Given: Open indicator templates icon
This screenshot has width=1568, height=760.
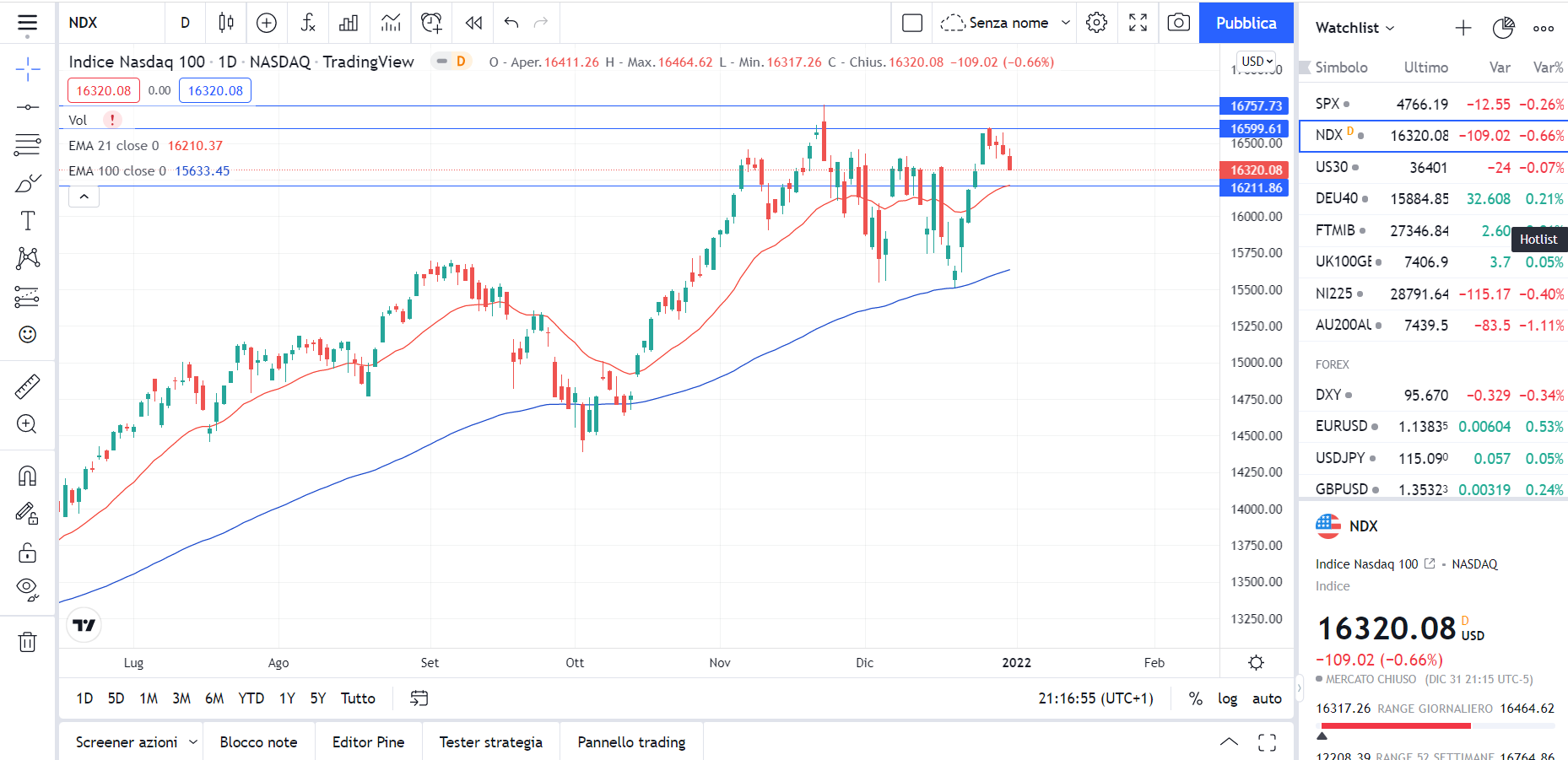Looking at the screenshot, I should coord(390,23).
